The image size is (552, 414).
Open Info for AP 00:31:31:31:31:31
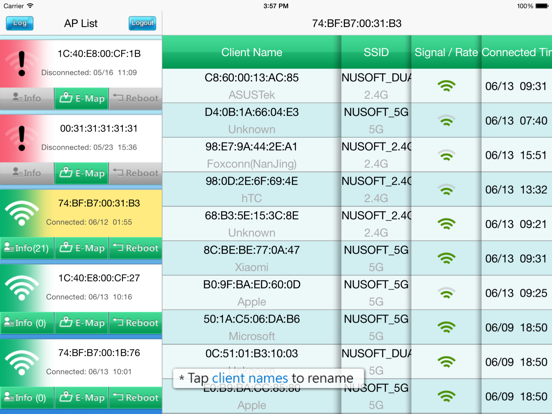pyautogui.click(x=27, y=173)
